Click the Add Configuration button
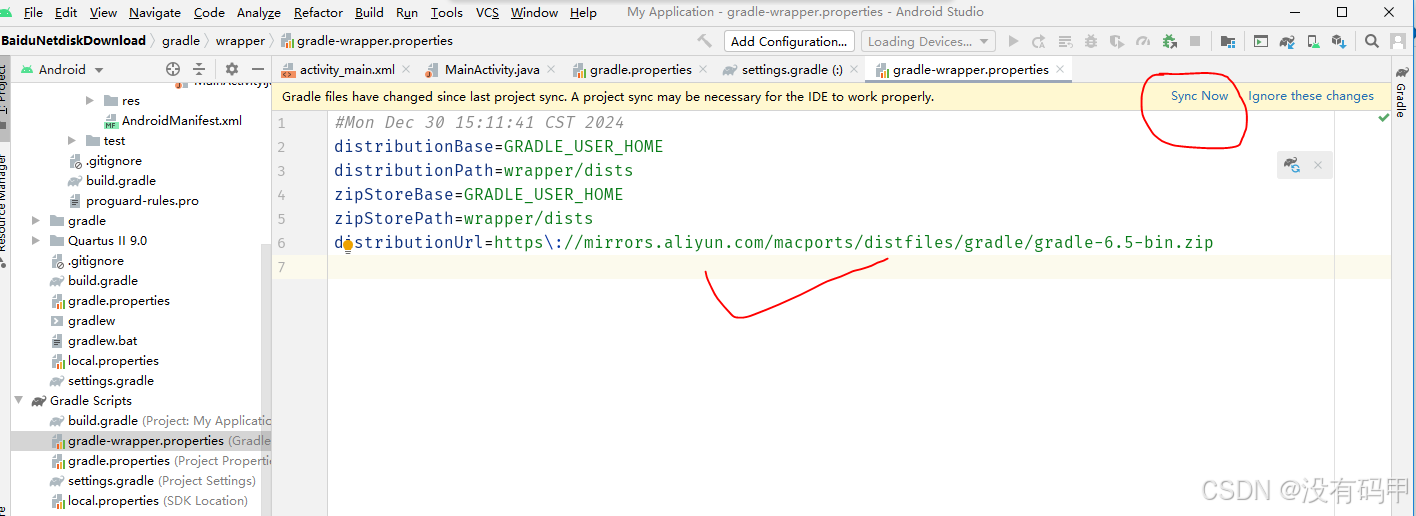Viewport: 1416px width, 516px height. (x=789, y=41)
